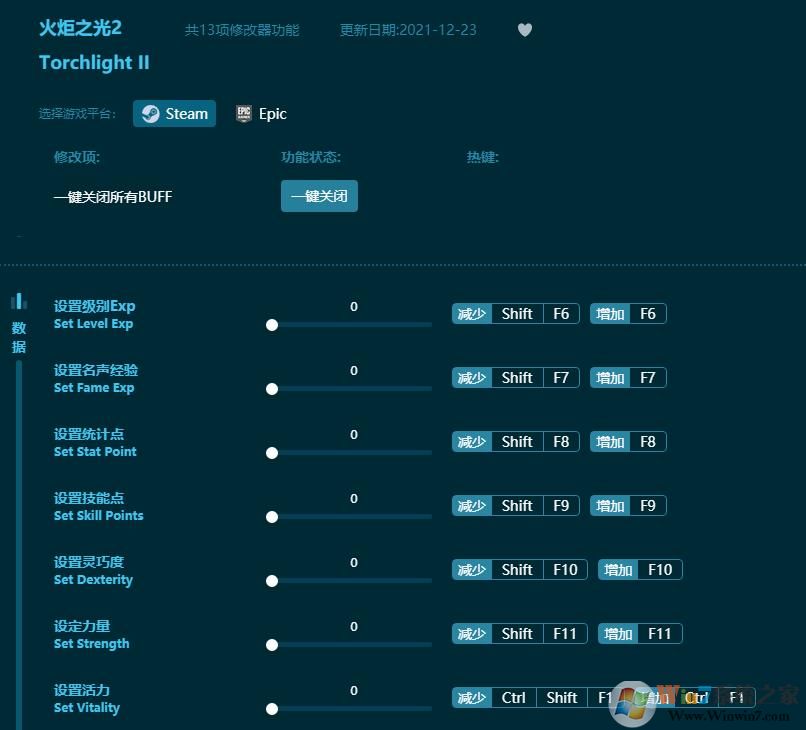Click the Set Stat Point label
This screenshot has width=806, height=730.
(x=95, y=452)
